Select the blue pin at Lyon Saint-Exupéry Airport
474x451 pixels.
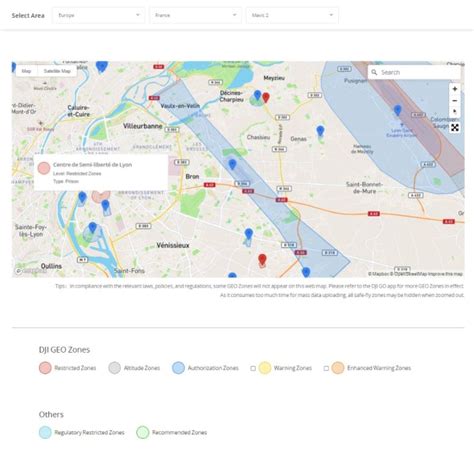(397, 110)
